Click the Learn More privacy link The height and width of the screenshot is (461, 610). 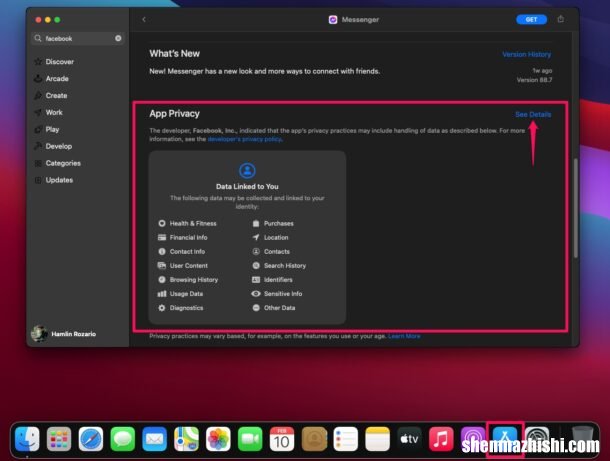pyautogui.click(x=404, y=336)
